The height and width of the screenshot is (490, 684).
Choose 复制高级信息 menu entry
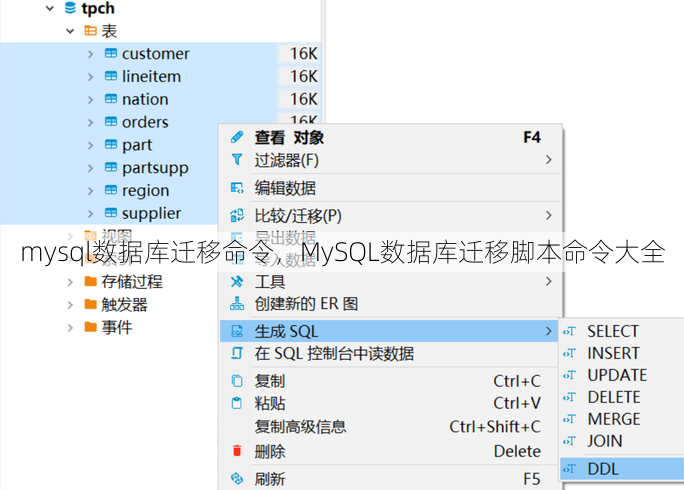[390, 427]
